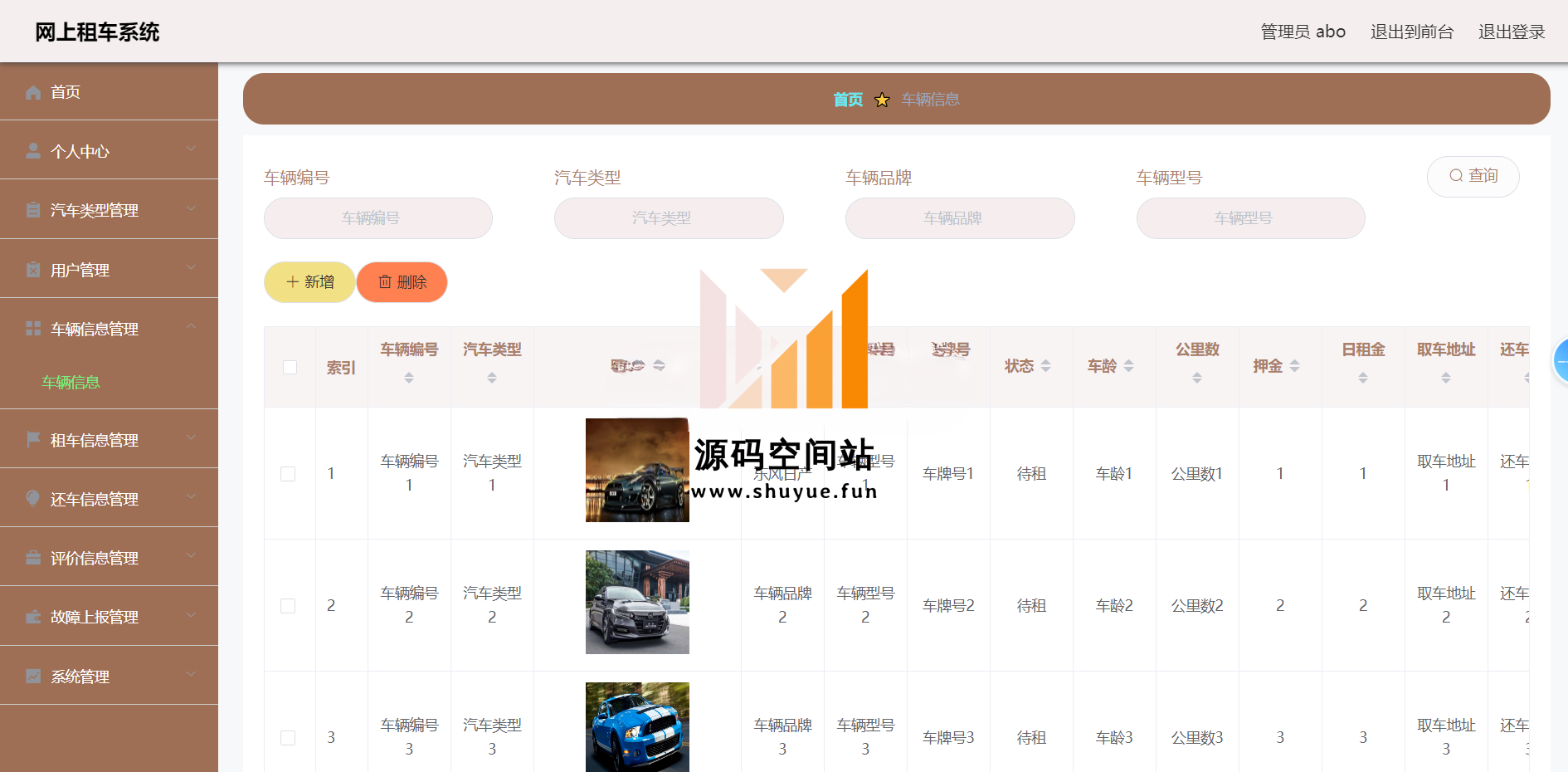Click the 新增 add button
The image size is (1568, 772).
309,282
